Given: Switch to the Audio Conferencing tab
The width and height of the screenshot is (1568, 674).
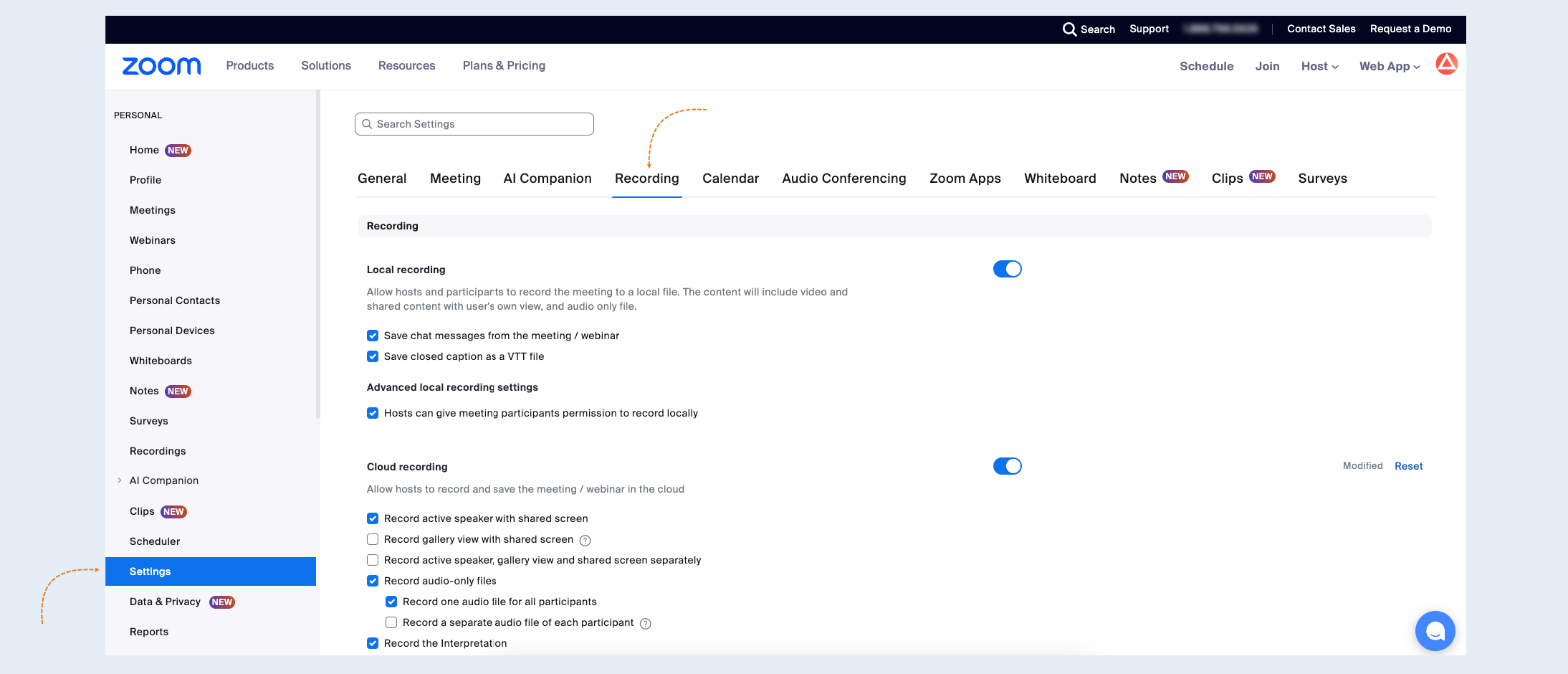Looking at the screenshot, I should coord(844,179).
